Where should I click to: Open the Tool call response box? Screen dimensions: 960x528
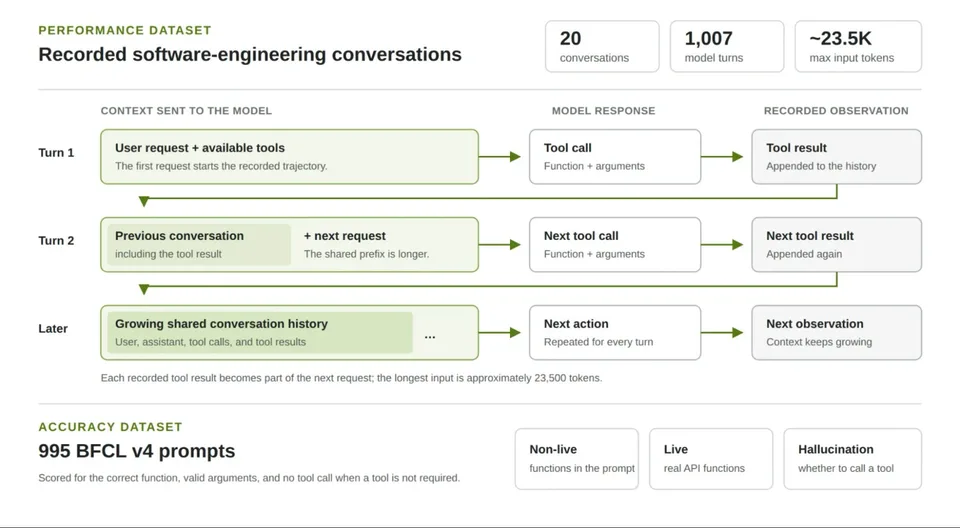(x=615, y=157)
